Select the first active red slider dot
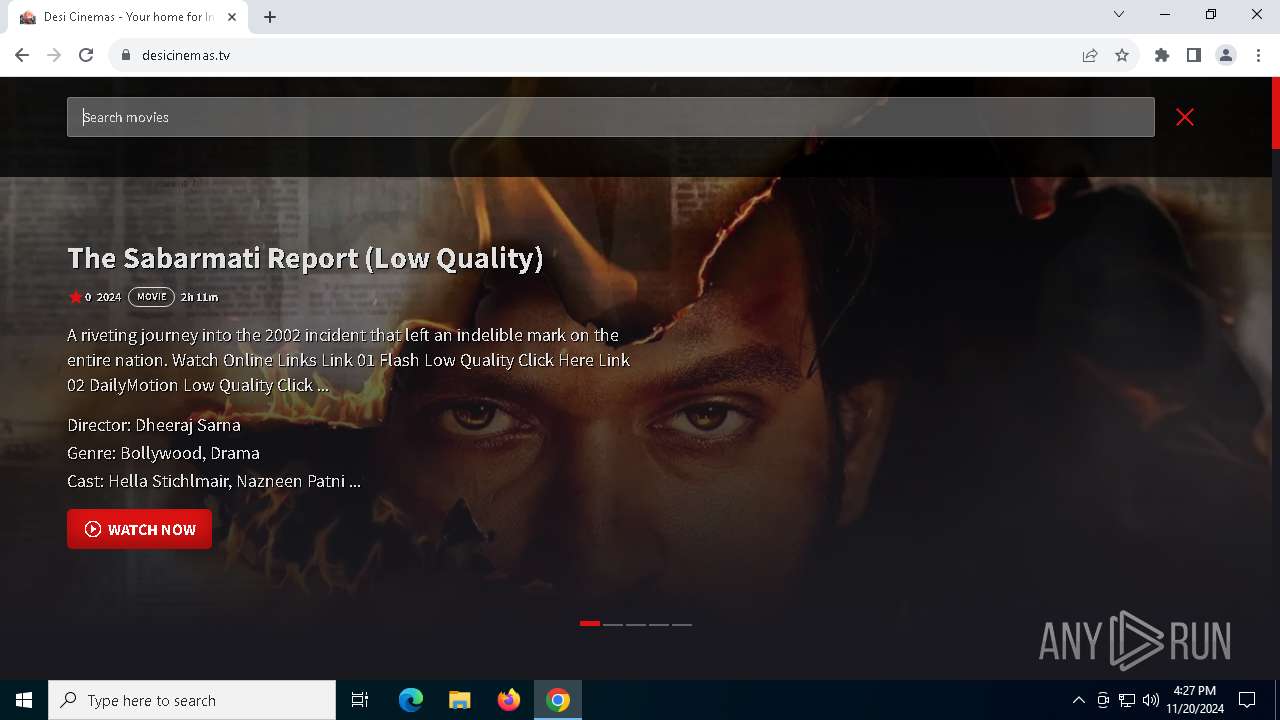 tap(590, 624)
